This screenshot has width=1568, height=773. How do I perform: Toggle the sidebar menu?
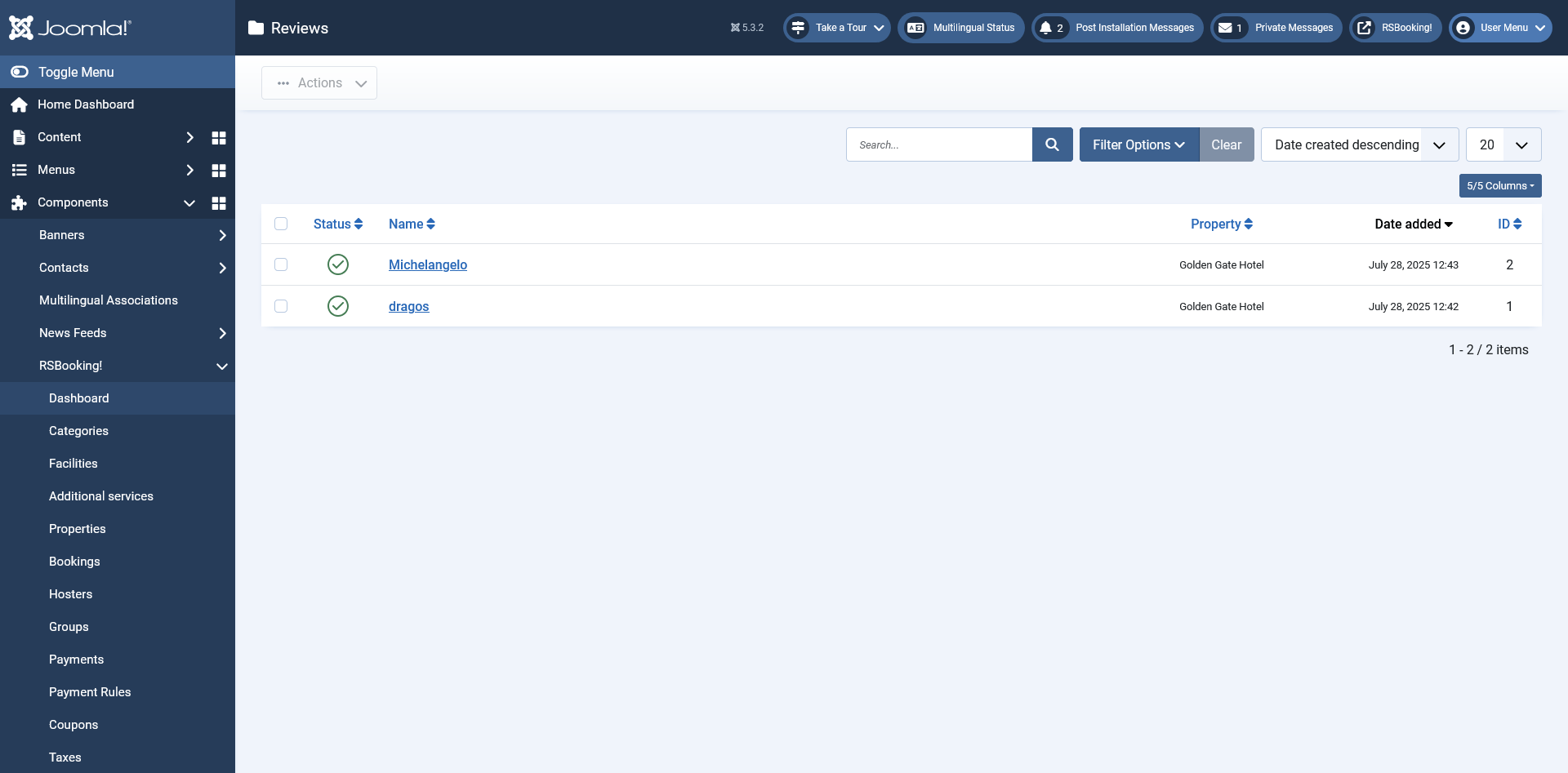tap(118, 72)
